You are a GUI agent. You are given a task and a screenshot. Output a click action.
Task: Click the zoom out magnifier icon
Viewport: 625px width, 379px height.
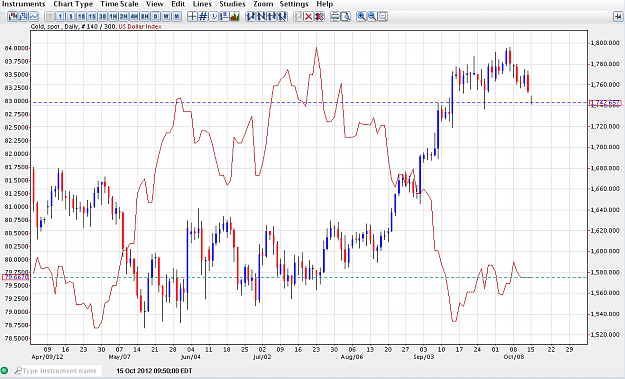click(x=372, y=16)
